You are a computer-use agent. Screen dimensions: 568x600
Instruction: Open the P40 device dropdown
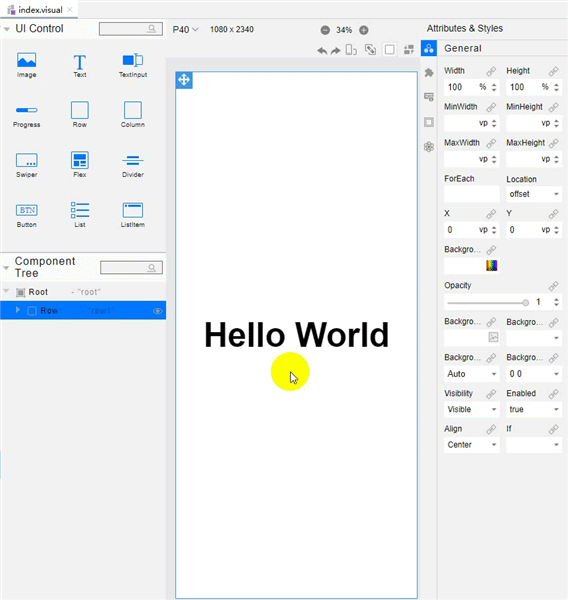[x=185, y=29]
